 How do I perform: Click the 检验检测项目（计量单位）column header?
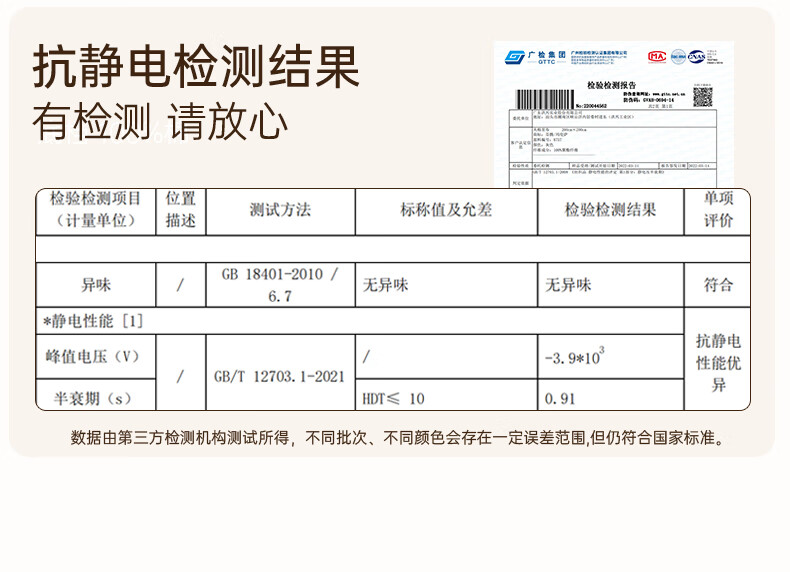pyautogui.click(x=96, y=210)
